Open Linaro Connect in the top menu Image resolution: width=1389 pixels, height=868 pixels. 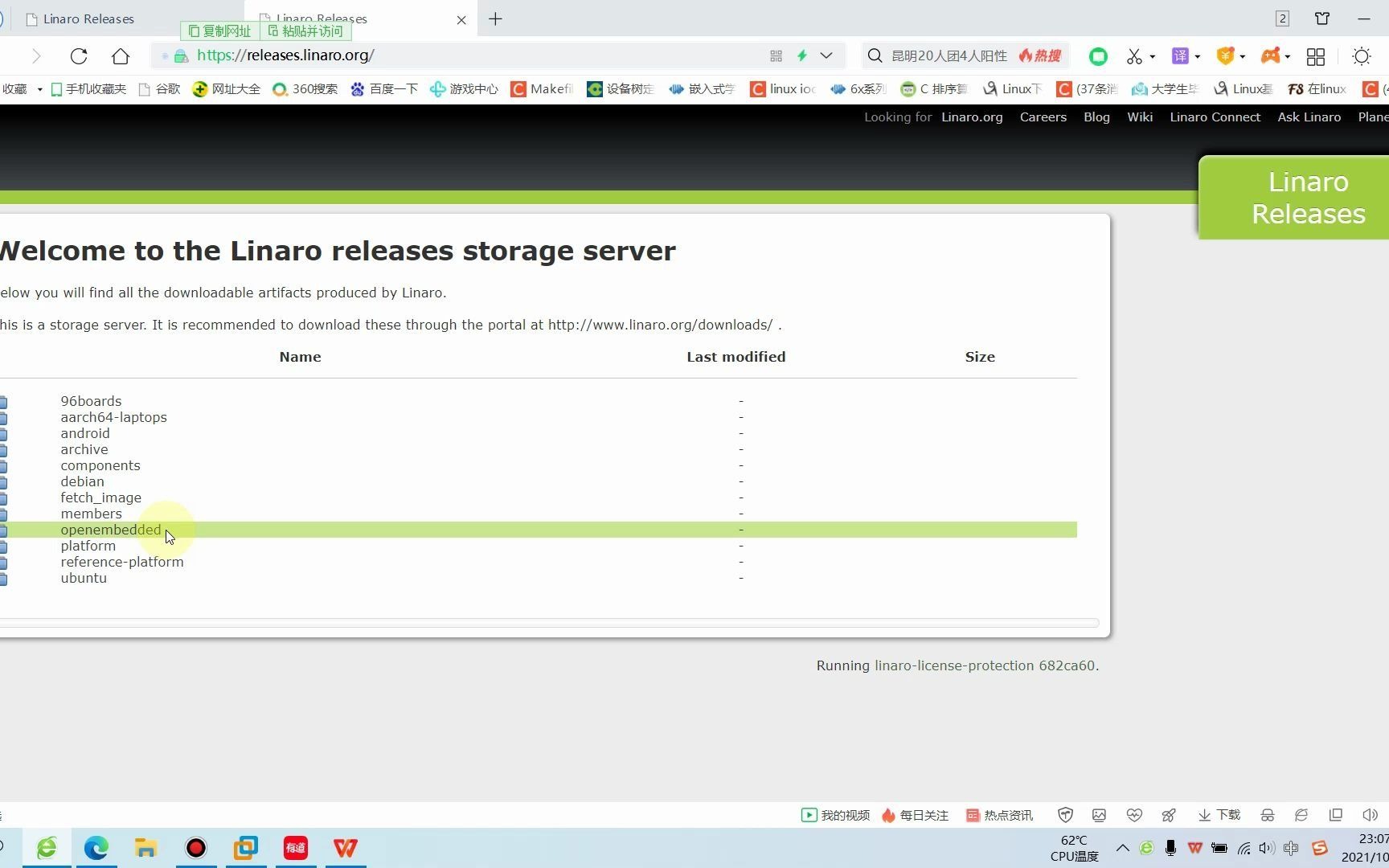click(x=1215, y=117)
